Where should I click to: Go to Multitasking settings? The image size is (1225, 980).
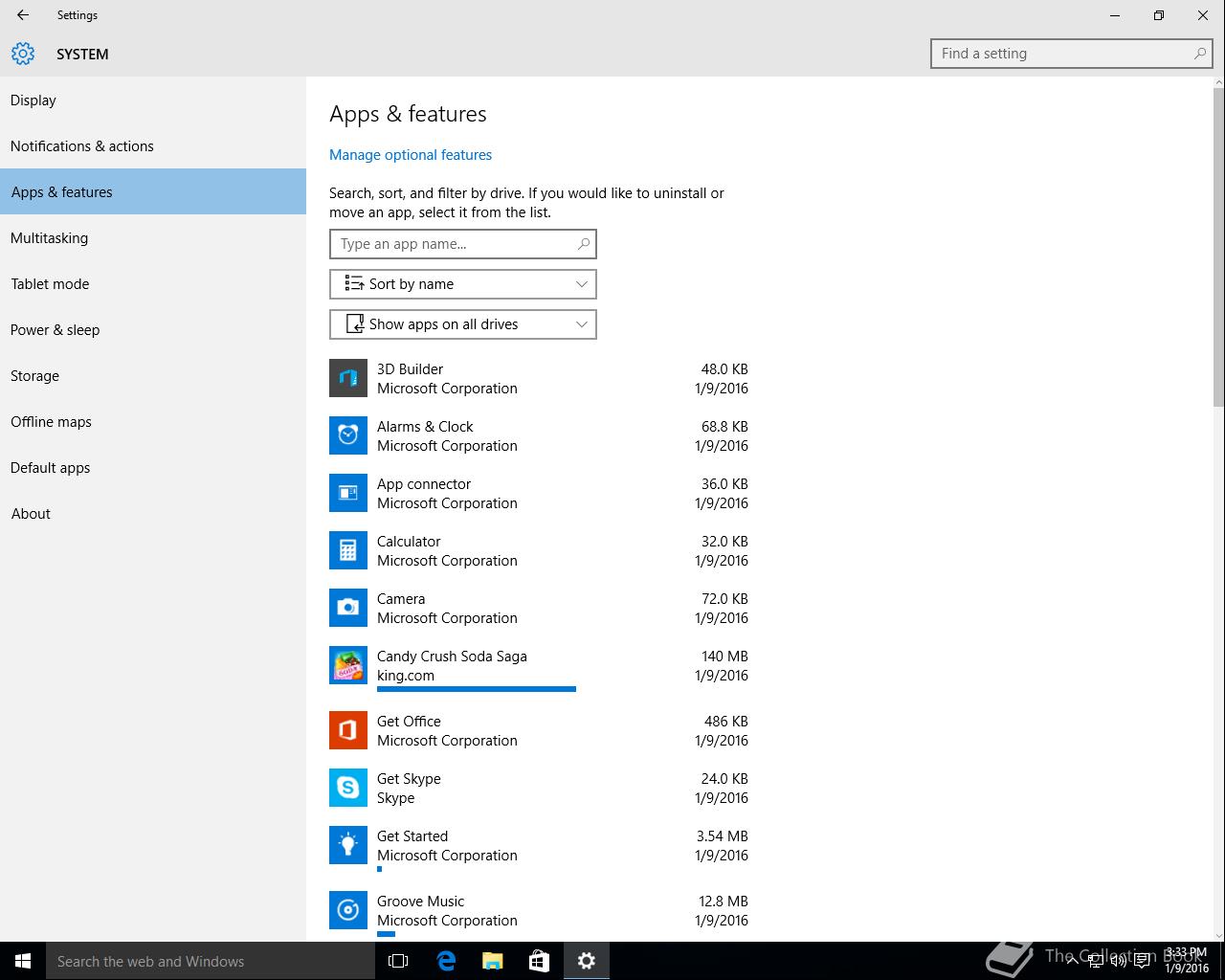tap(153, 238)
